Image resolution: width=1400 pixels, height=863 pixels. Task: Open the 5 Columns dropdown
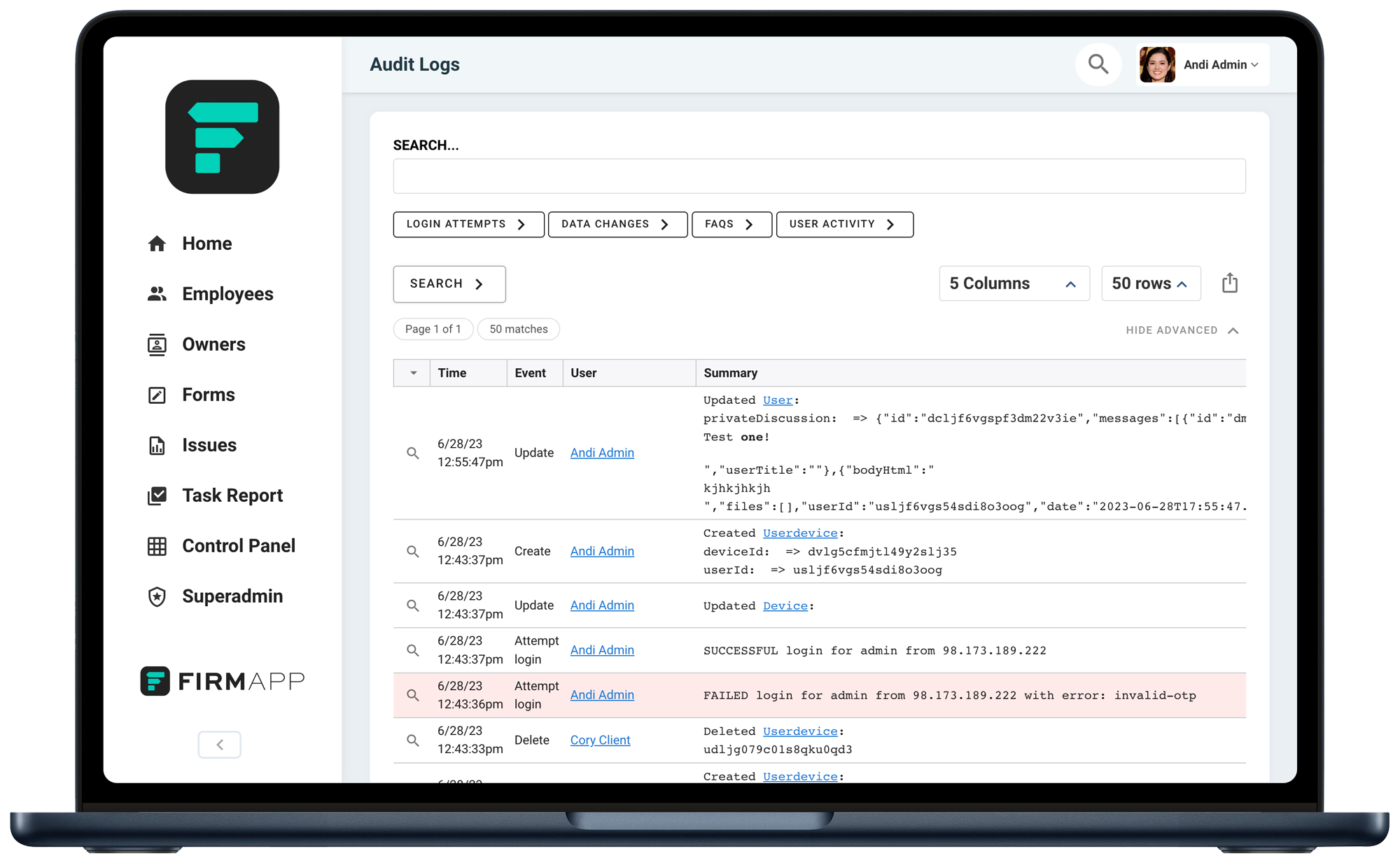[x=1013, y=283]
